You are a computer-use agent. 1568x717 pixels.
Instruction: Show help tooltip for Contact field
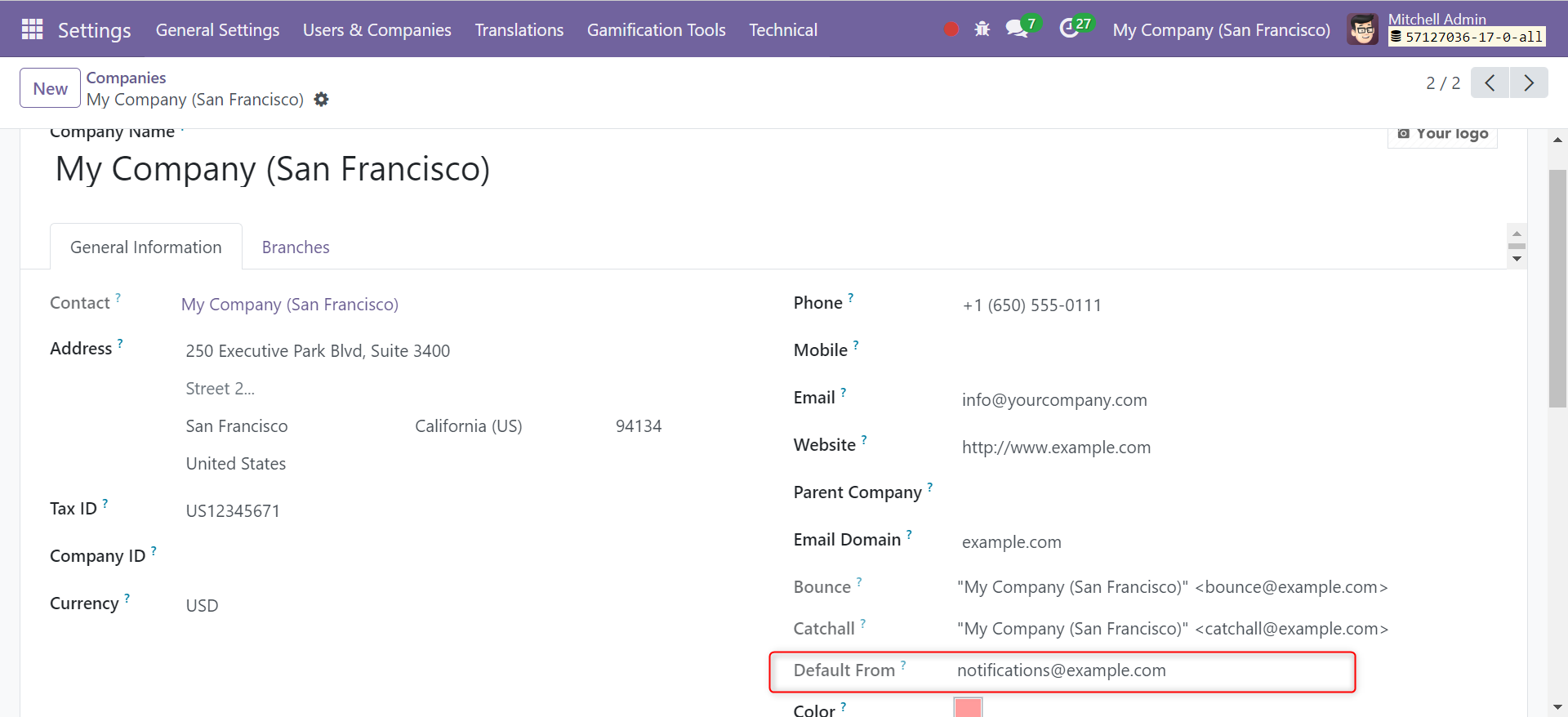point(118,298)
